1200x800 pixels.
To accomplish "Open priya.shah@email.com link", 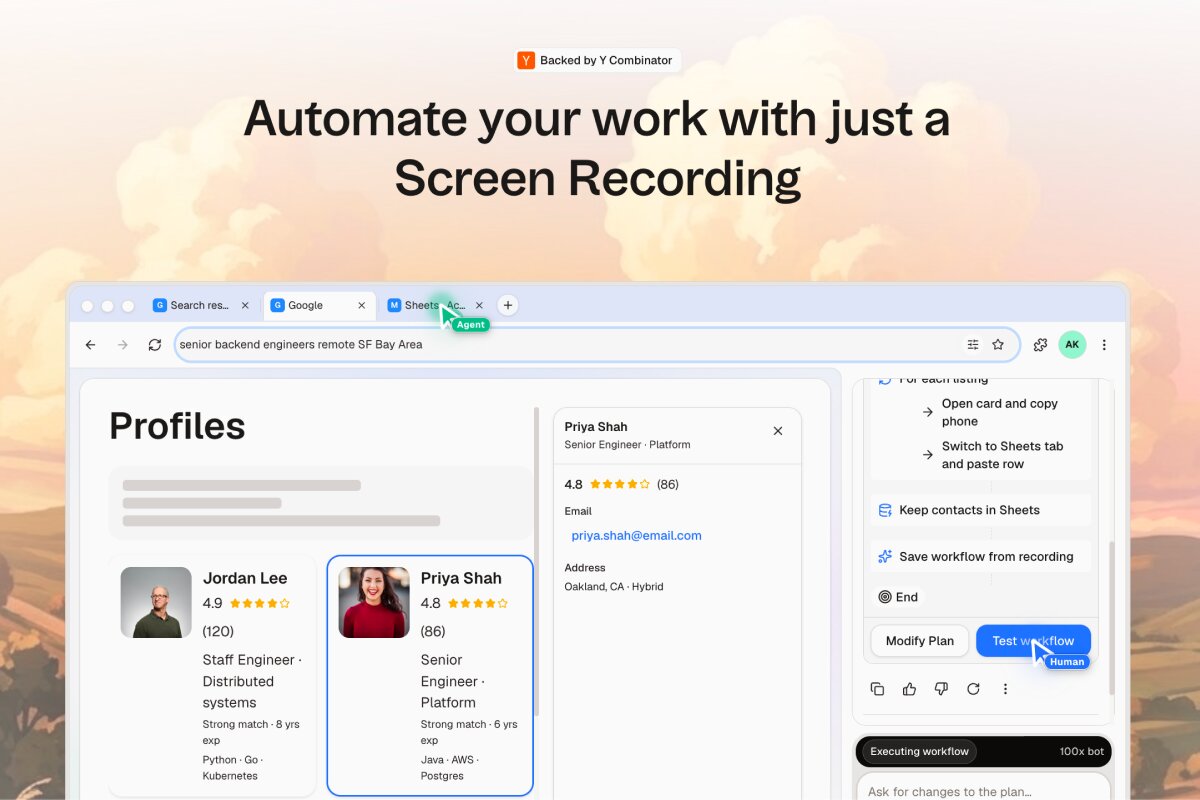I will [x=636, y=535].
